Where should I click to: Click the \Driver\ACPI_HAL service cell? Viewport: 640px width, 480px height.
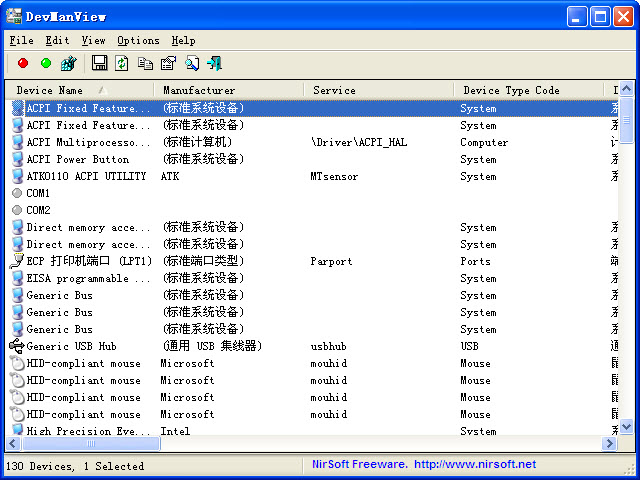point(358,142)
